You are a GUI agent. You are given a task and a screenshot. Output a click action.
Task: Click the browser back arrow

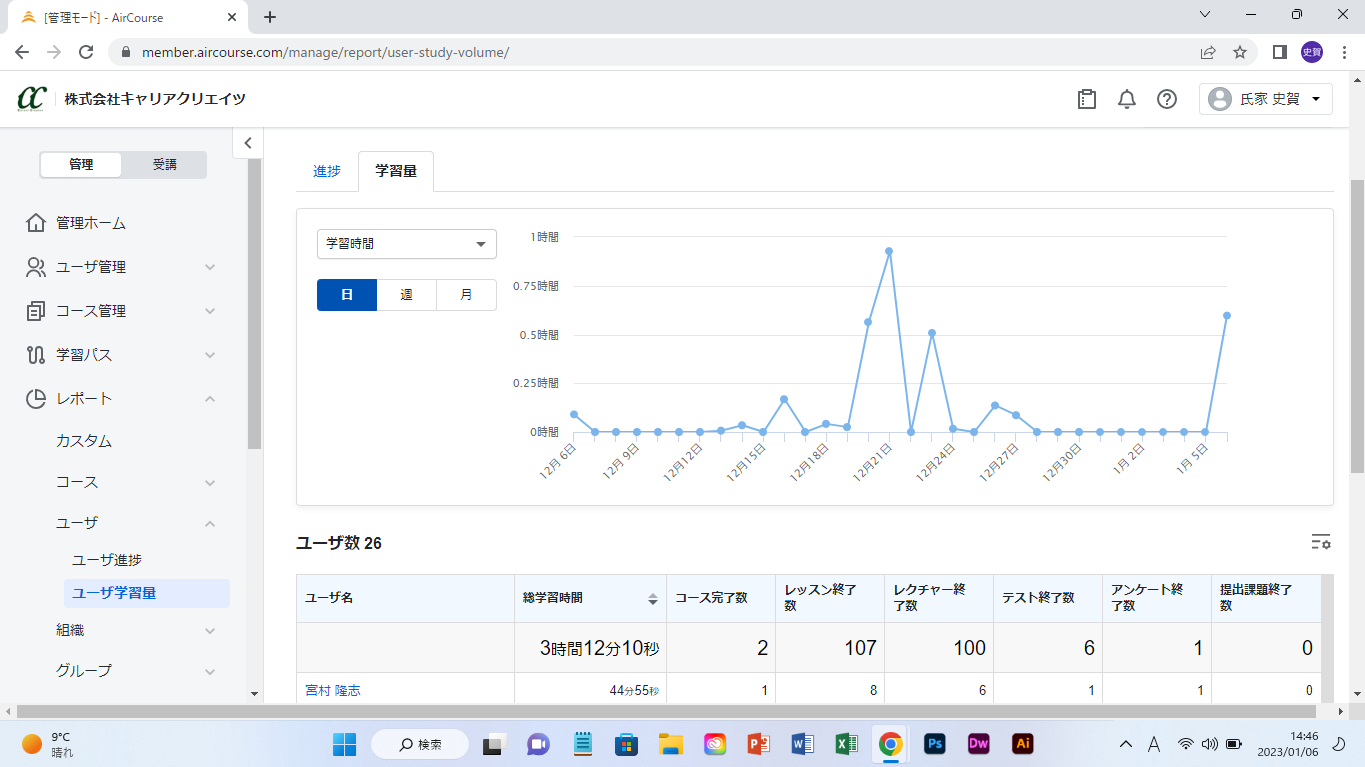point(22,52)
